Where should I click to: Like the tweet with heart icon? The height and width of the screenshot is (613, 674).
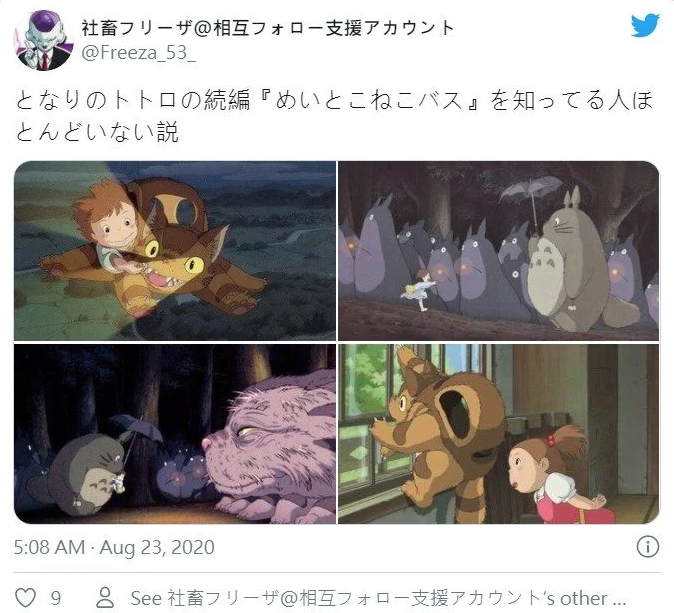click(x=25, y=598)
